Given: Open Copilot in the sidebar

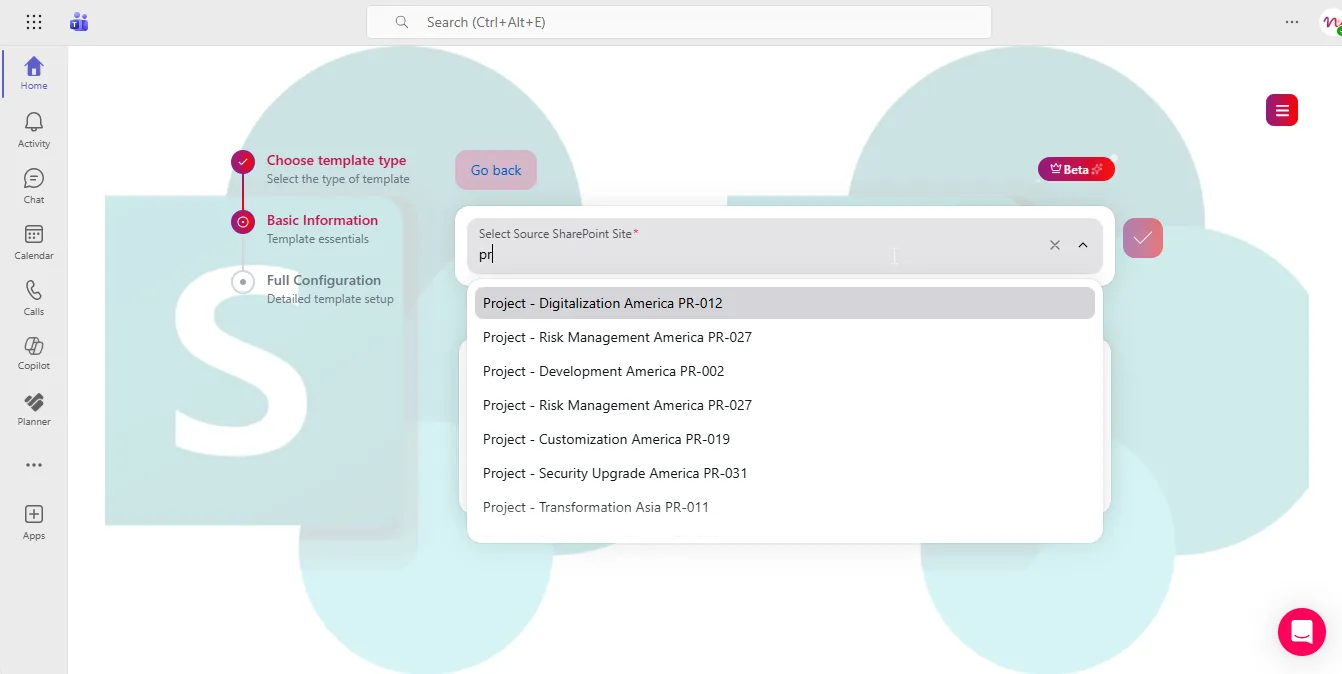Looking at the screenshot, I should pos(34,353).
